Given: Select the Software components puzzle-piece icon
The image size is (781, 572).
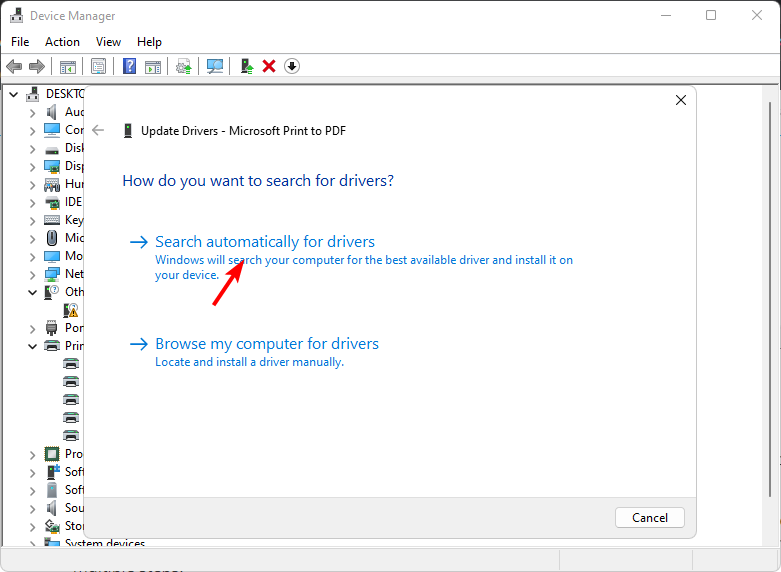Looking at the screenshot, I should (x=52, y=471).
